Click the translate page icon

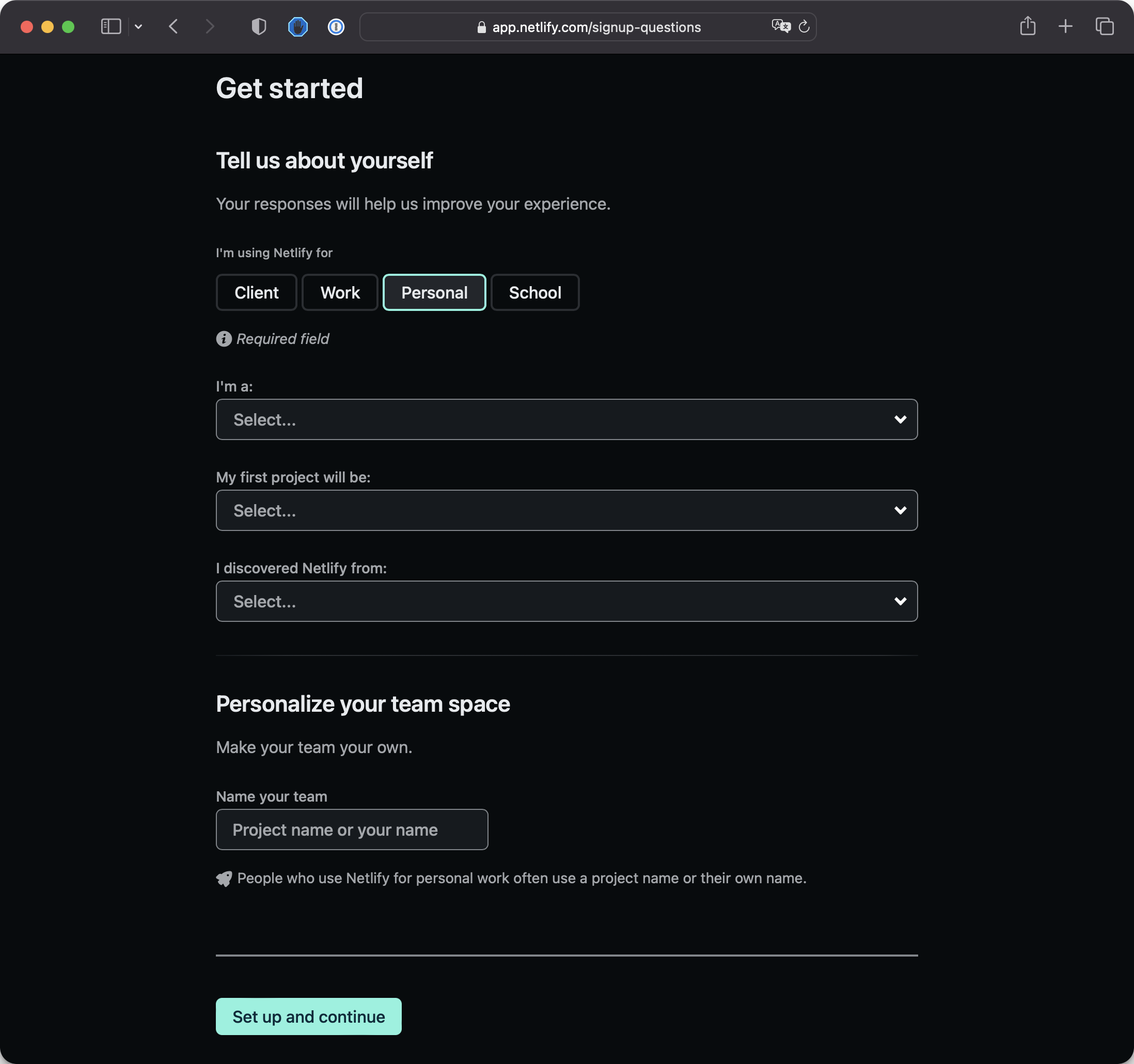click(x=780, y=26)
